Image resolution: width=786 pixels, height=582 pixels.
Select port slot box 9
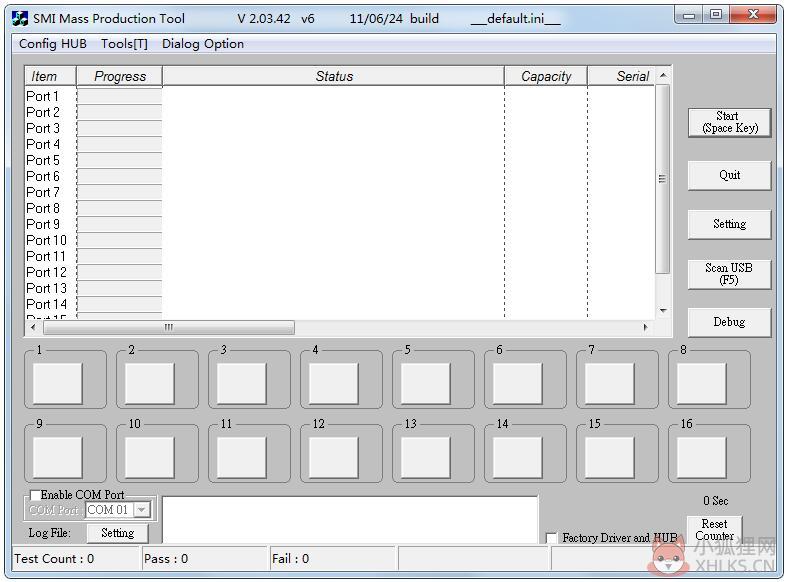pos(58,457)
